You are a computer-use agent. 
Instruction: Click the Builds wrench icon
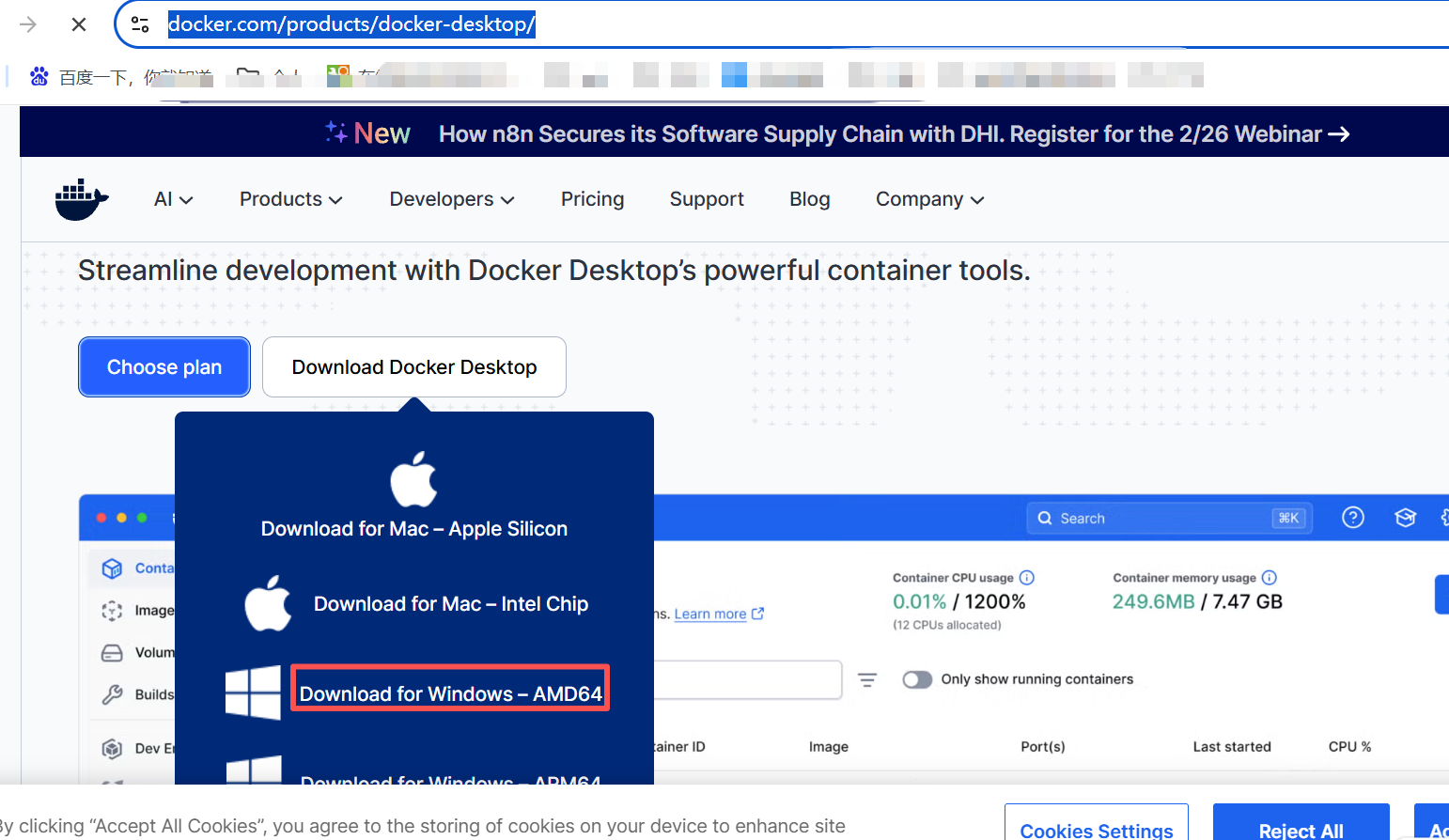(x=112, y=695)
